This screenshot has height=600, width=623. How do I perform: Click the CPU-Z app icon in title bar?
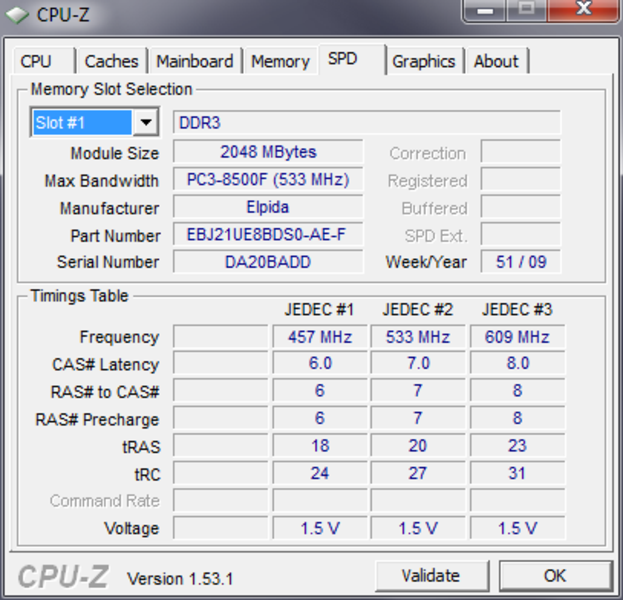click(17, 15)
